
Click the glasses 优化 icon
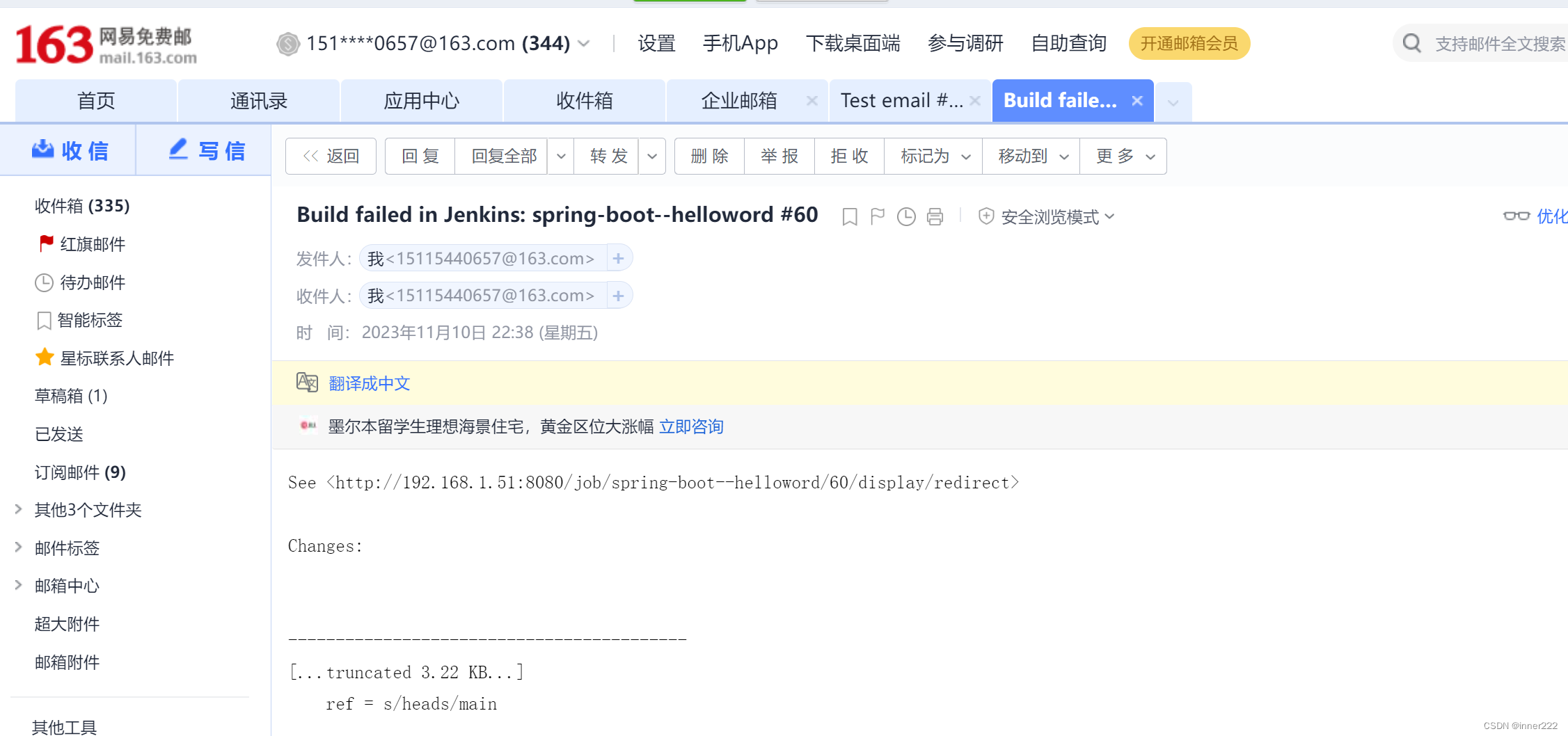coord(1516,216)
